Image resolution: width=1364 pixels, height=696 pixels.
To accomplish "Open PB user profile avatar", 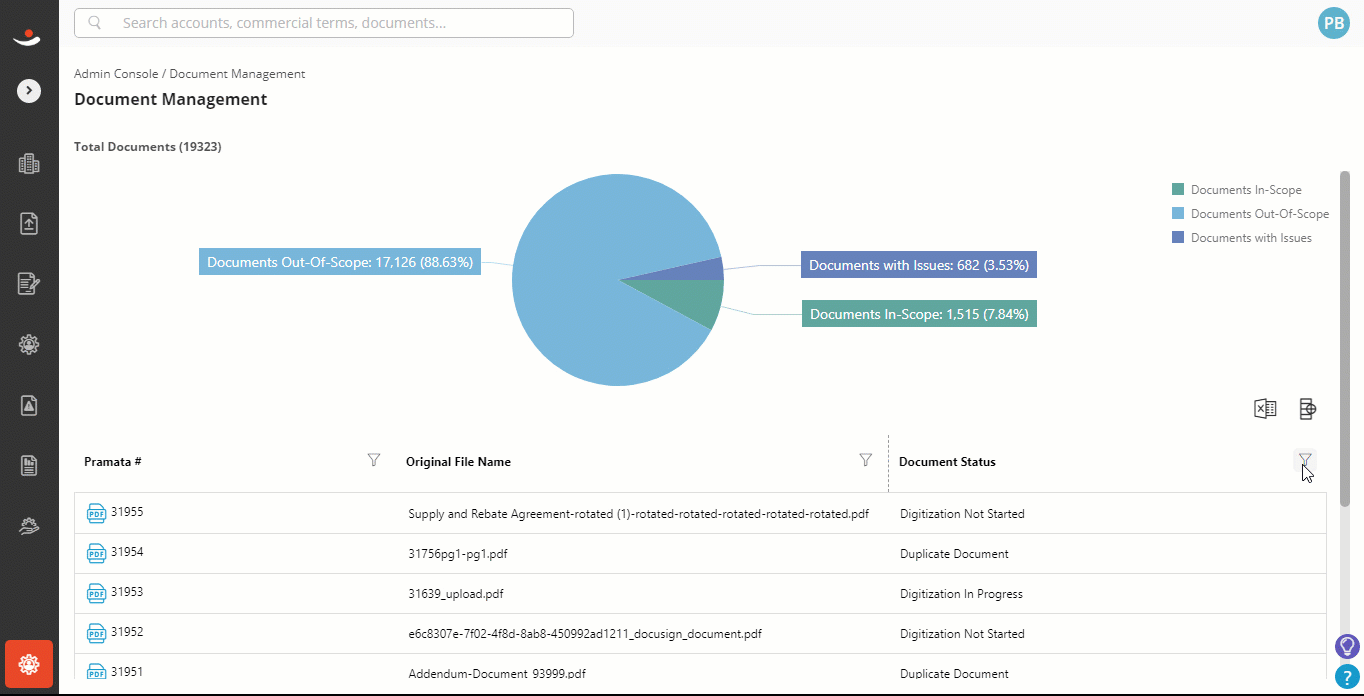I will 1334,23.
